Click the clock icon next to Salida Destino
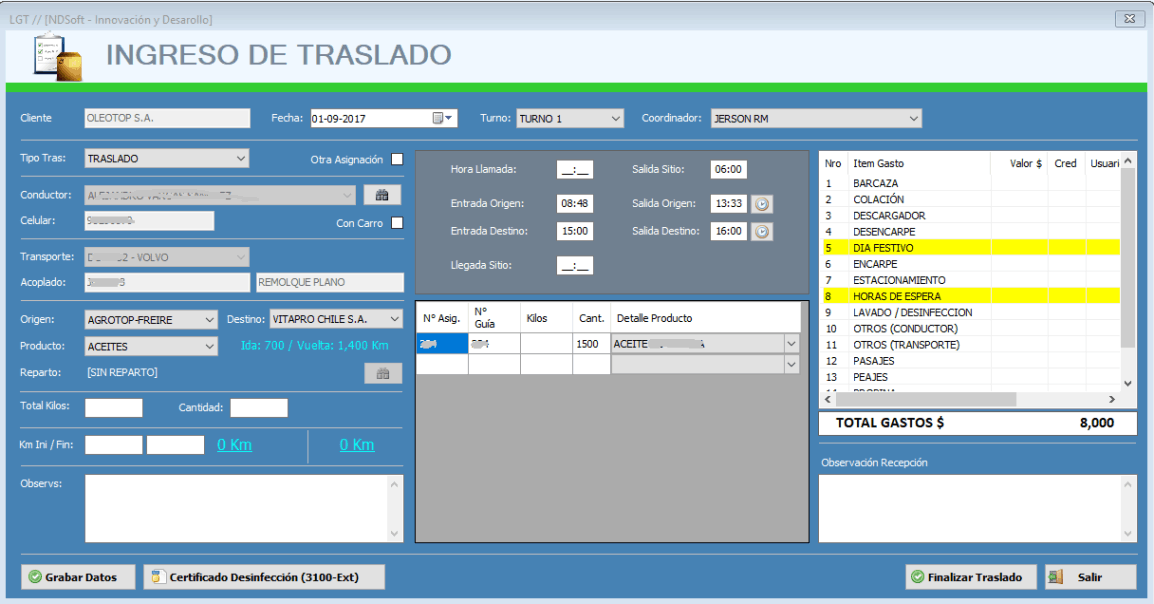Screen dimensions: 1154x604 762,232
